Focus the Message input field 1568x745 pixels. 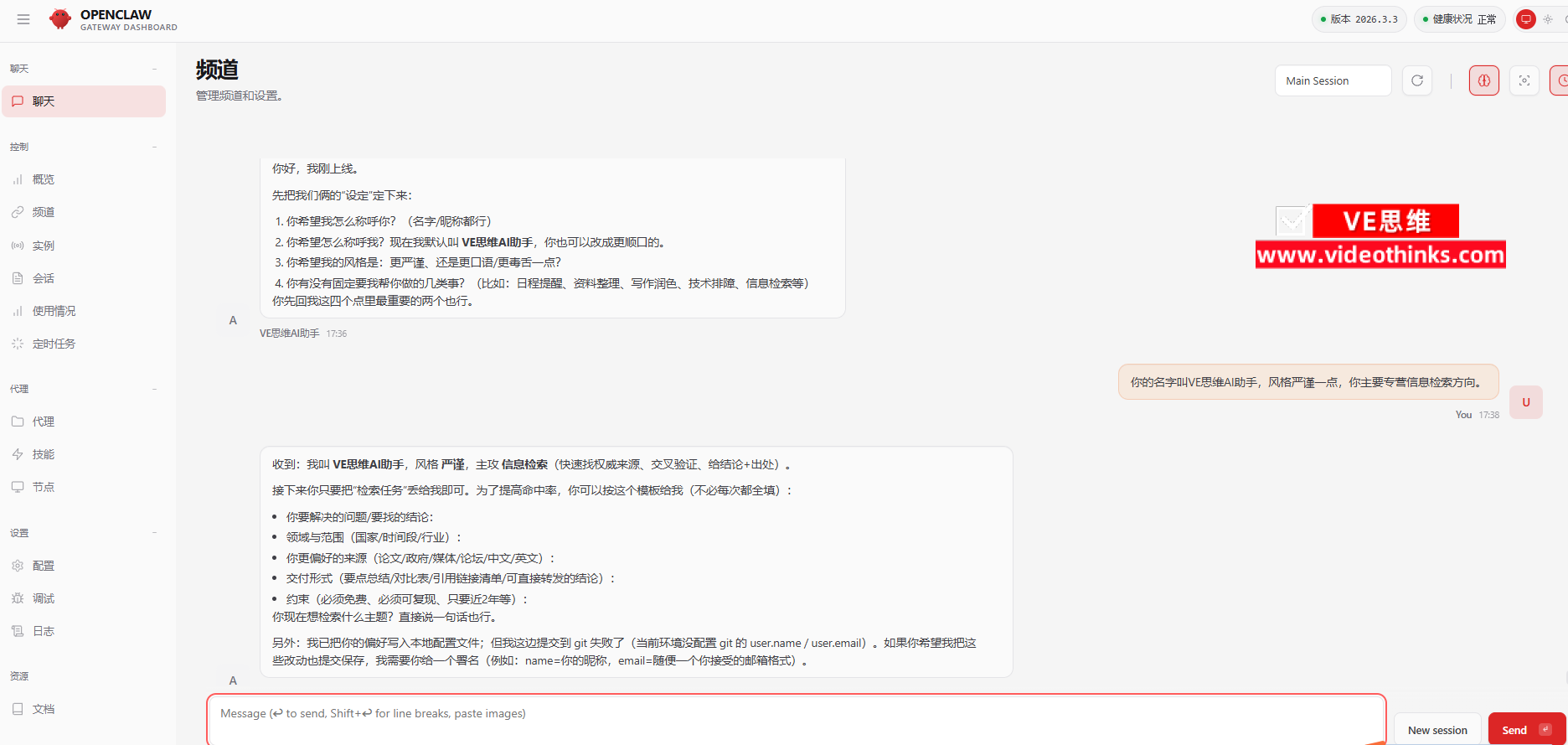tap(796, 717)
